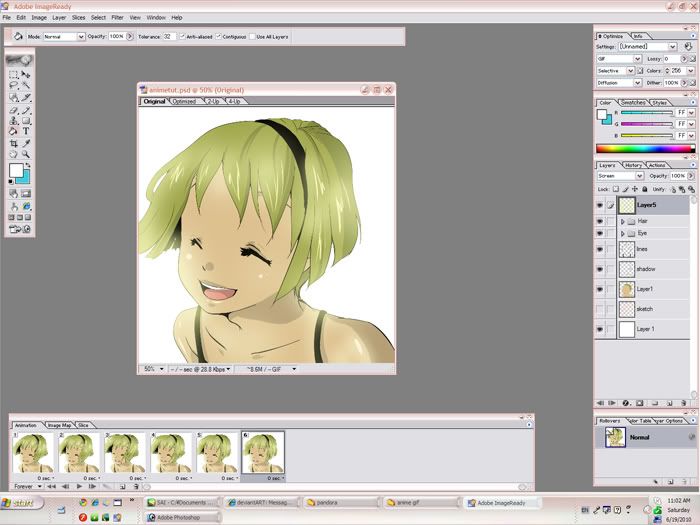700x525 pixels.
Task: Select the Move tool
Action: 26,75
